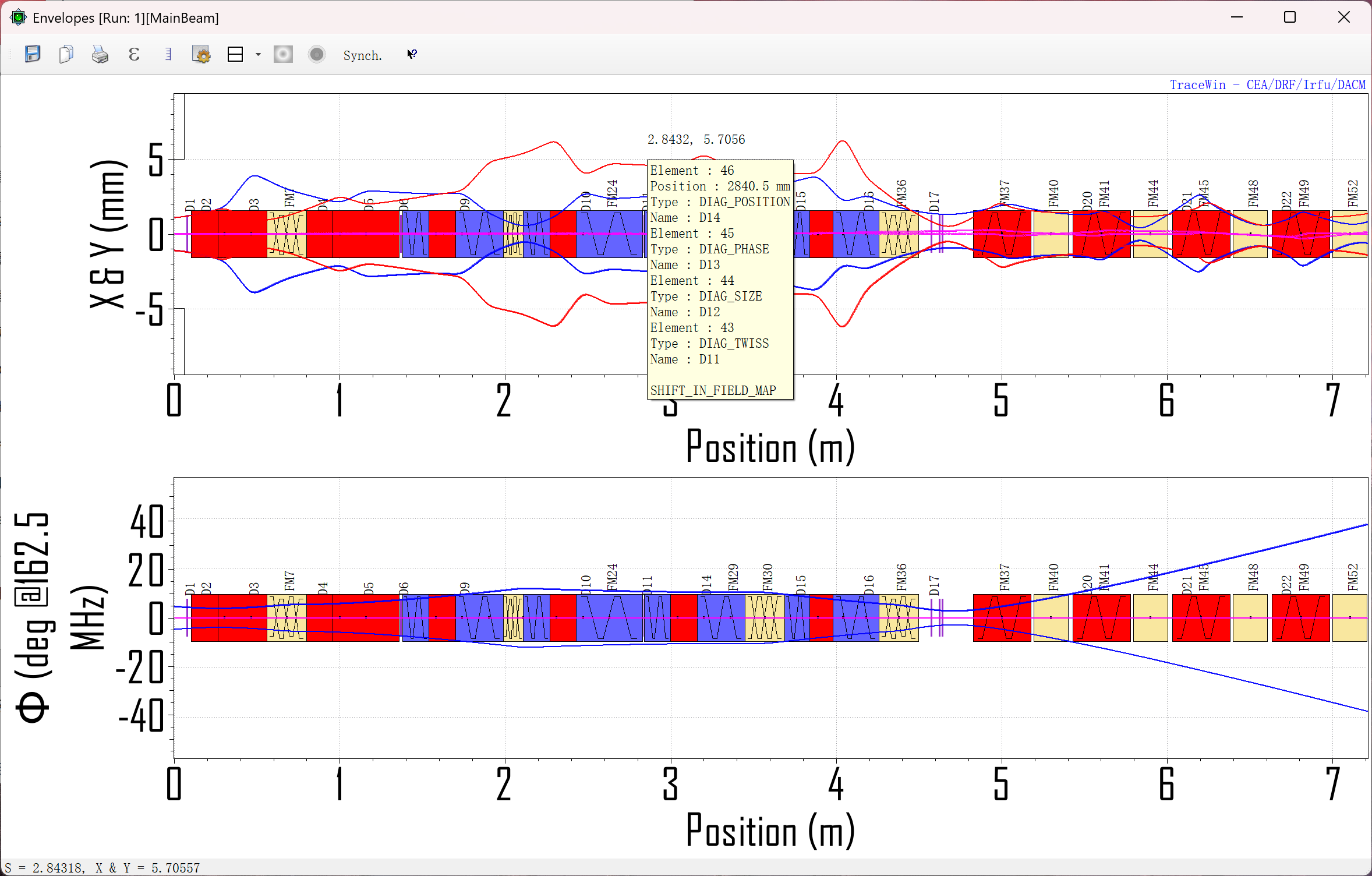
Task: Click the Position : 2840.5 mm tooltip line
Action: point(720,186)
